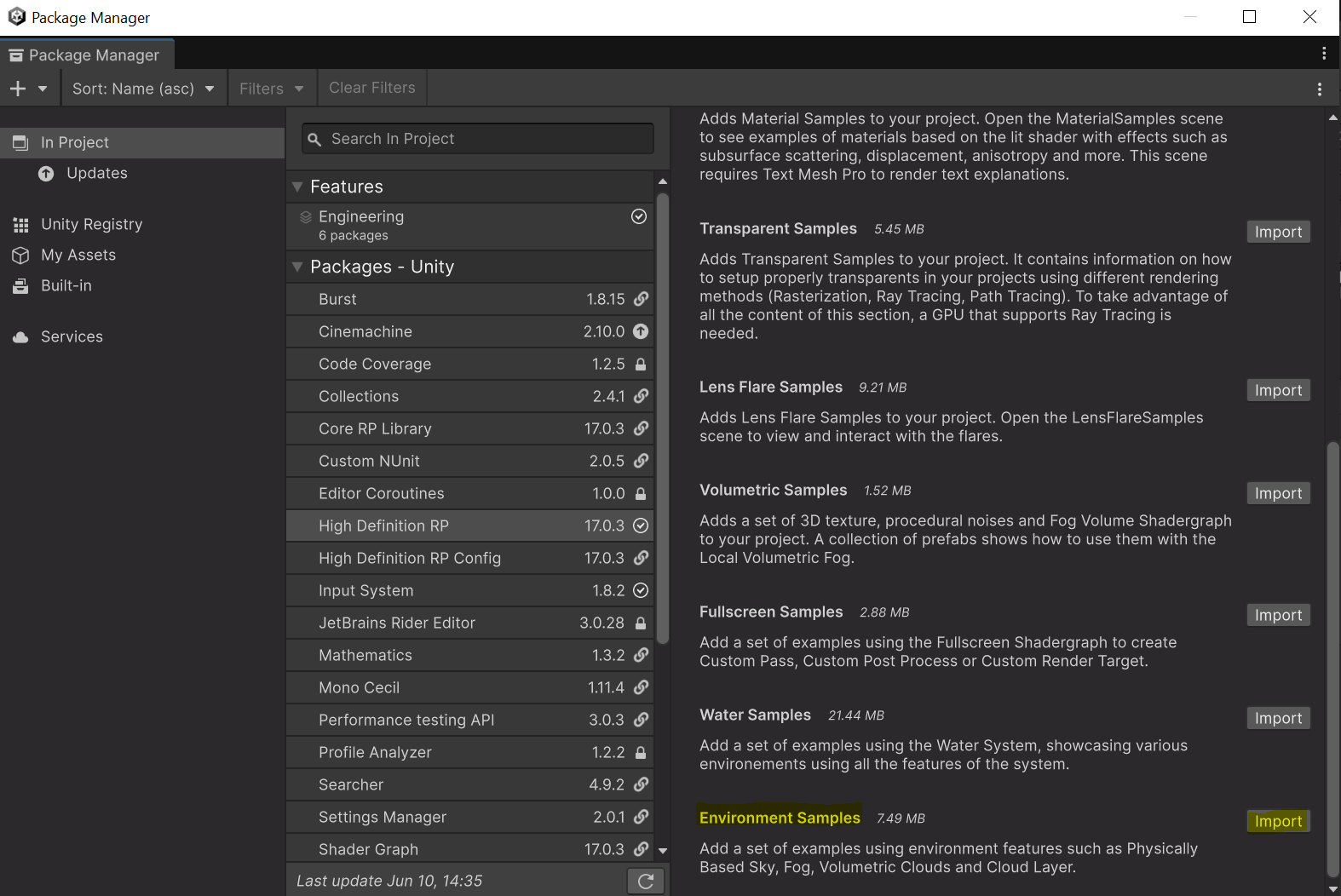The width and height of the screenshot is (1341, 896).
Task: Click the Collections dependency link icon
Action: (642, 396)
